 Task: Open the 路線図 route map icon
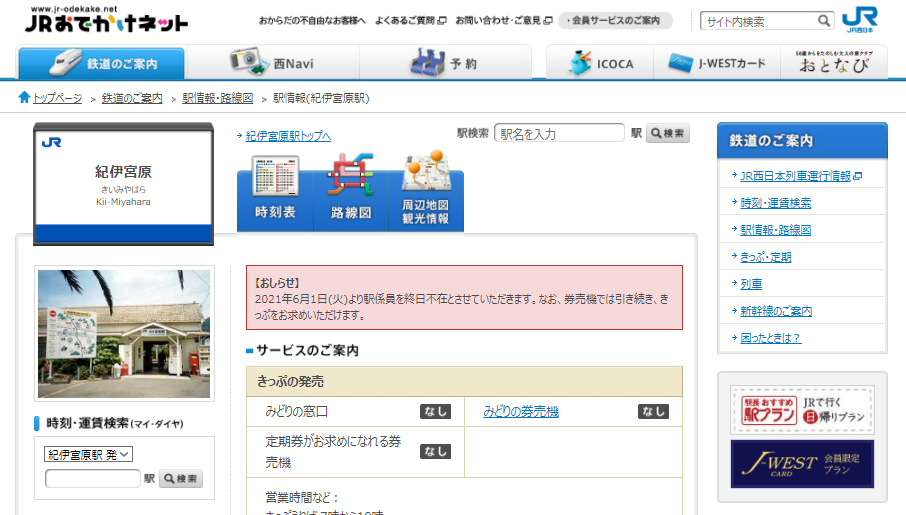click(351, 190)
